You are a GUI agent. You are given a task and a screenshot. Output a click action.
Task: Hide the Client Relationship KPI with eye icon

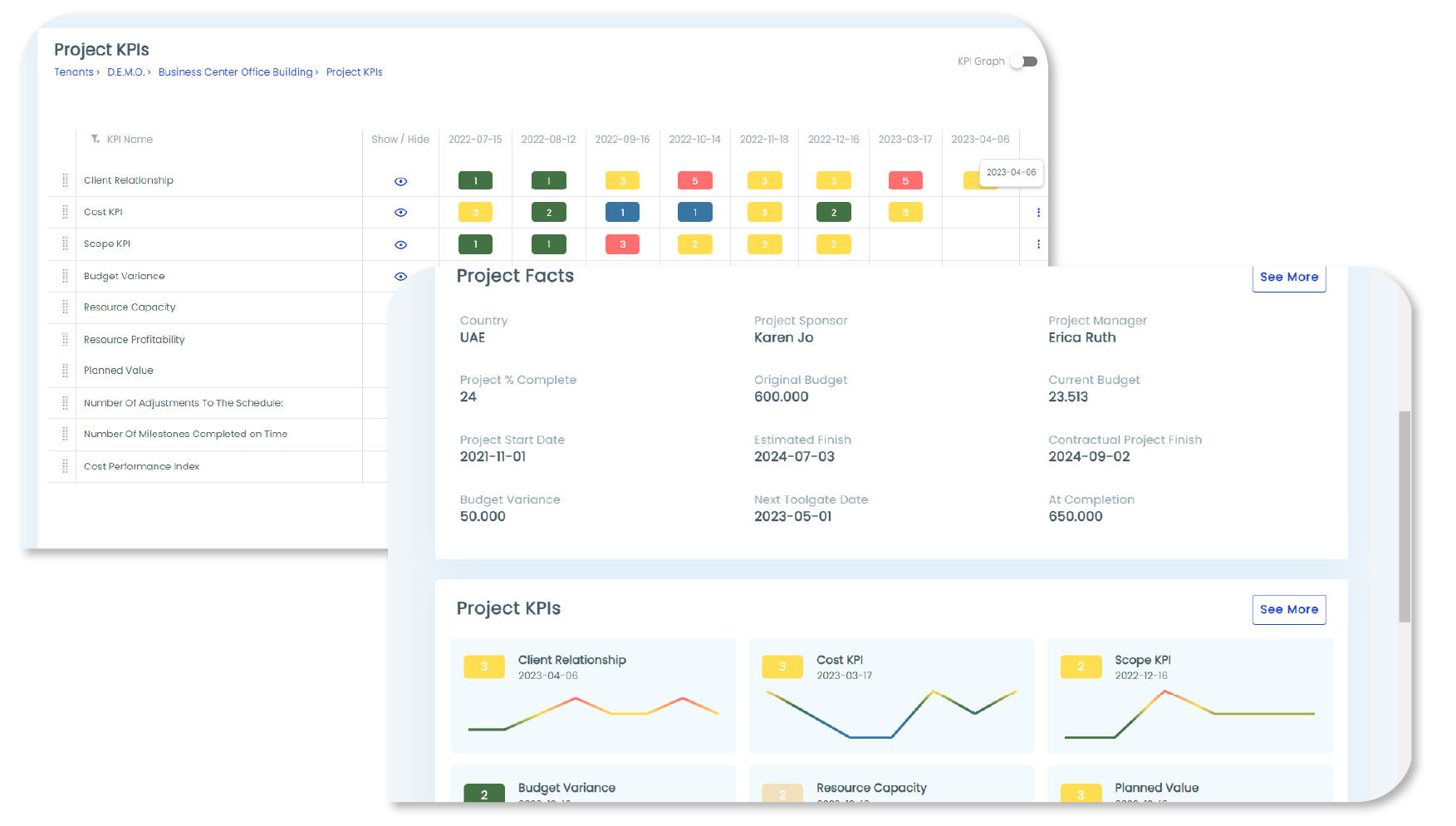pyautogui.click(x=400, y=181)
